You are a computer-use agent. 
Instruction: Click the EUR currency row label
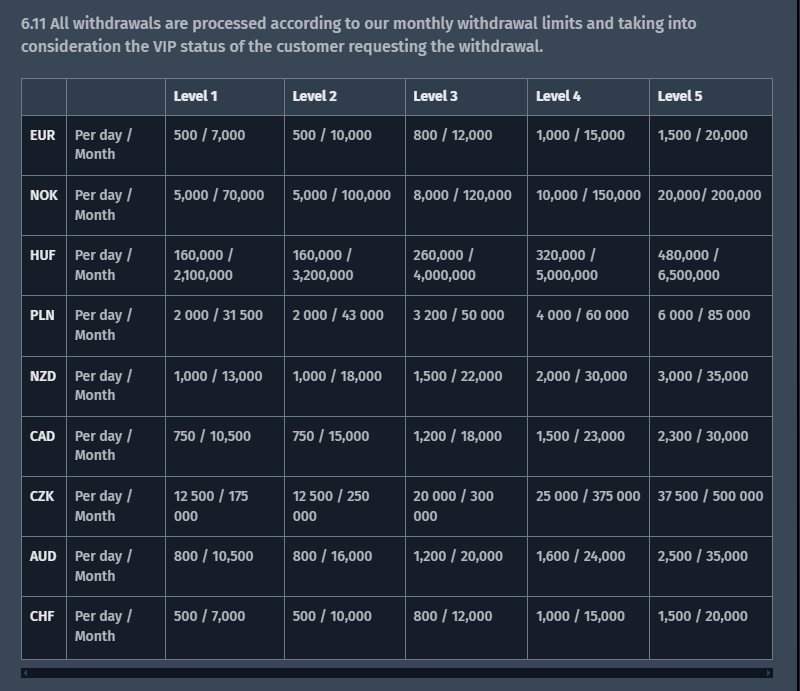[43, 135]
